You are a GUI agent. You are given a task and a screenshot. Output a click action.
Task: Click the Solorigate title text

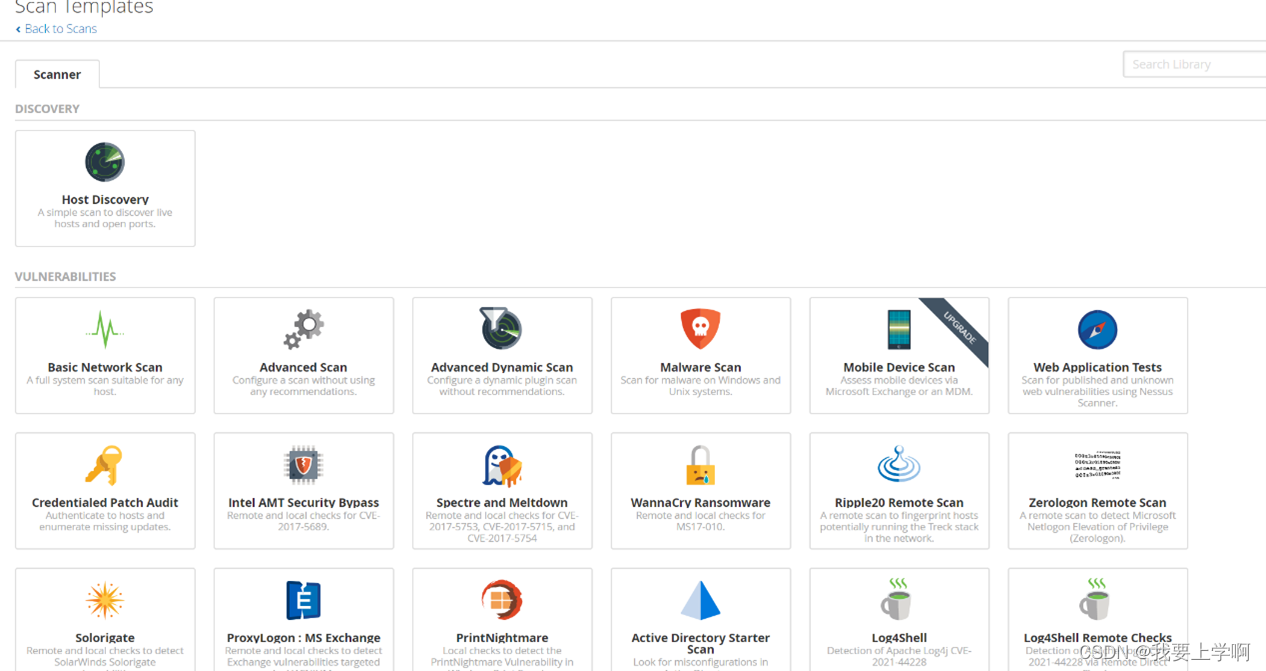105,638
